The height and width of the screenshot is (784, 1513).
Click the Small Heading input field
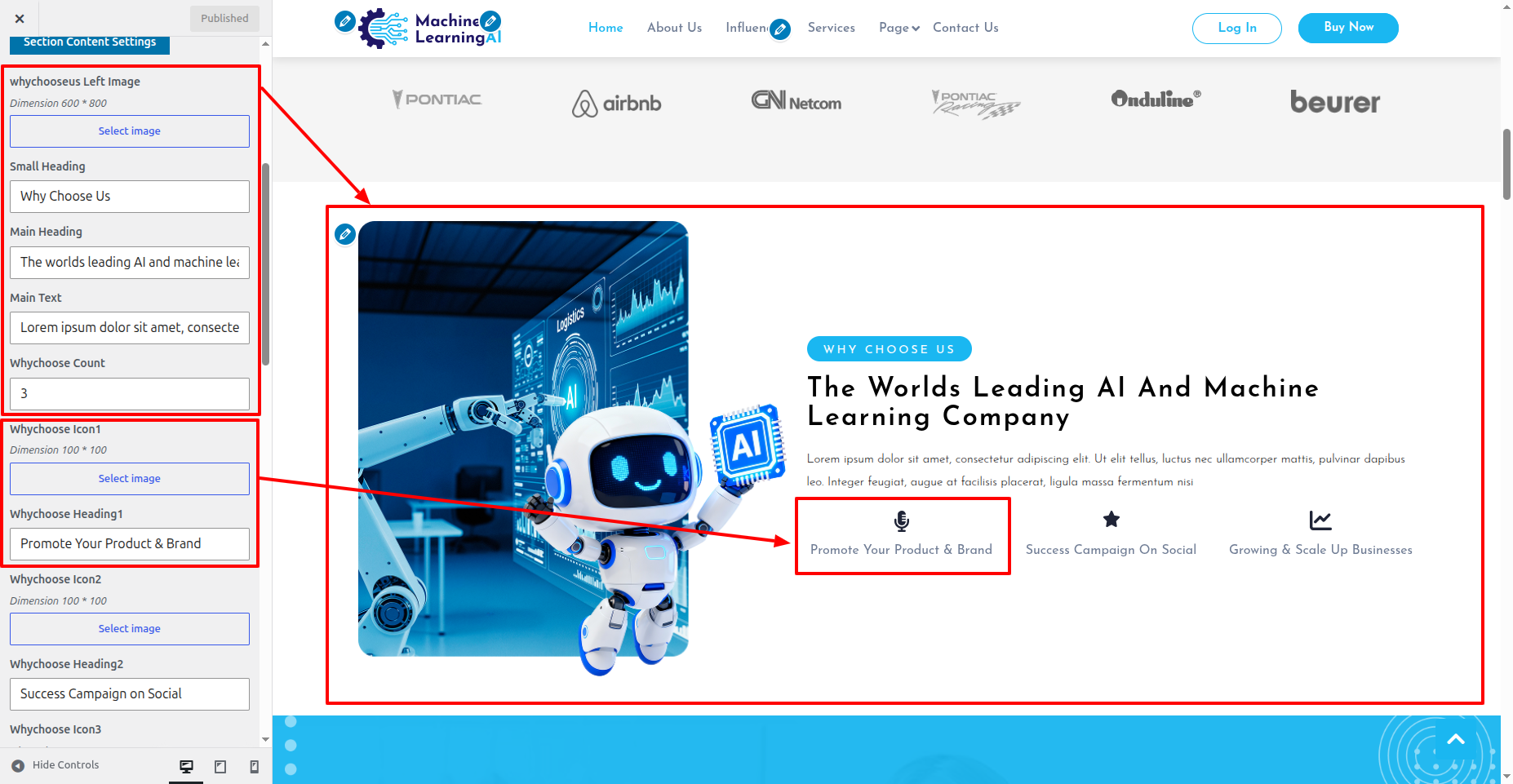[x=130, y=197]
